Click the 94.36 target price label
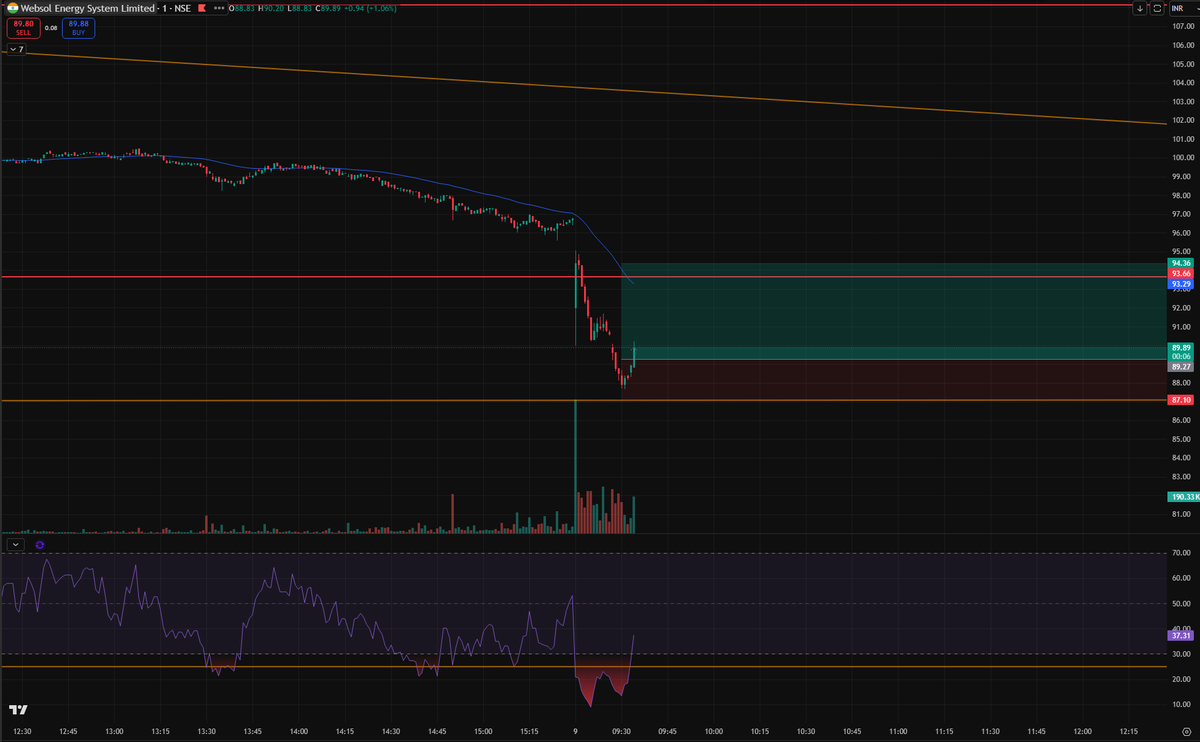 (1181, 263)
